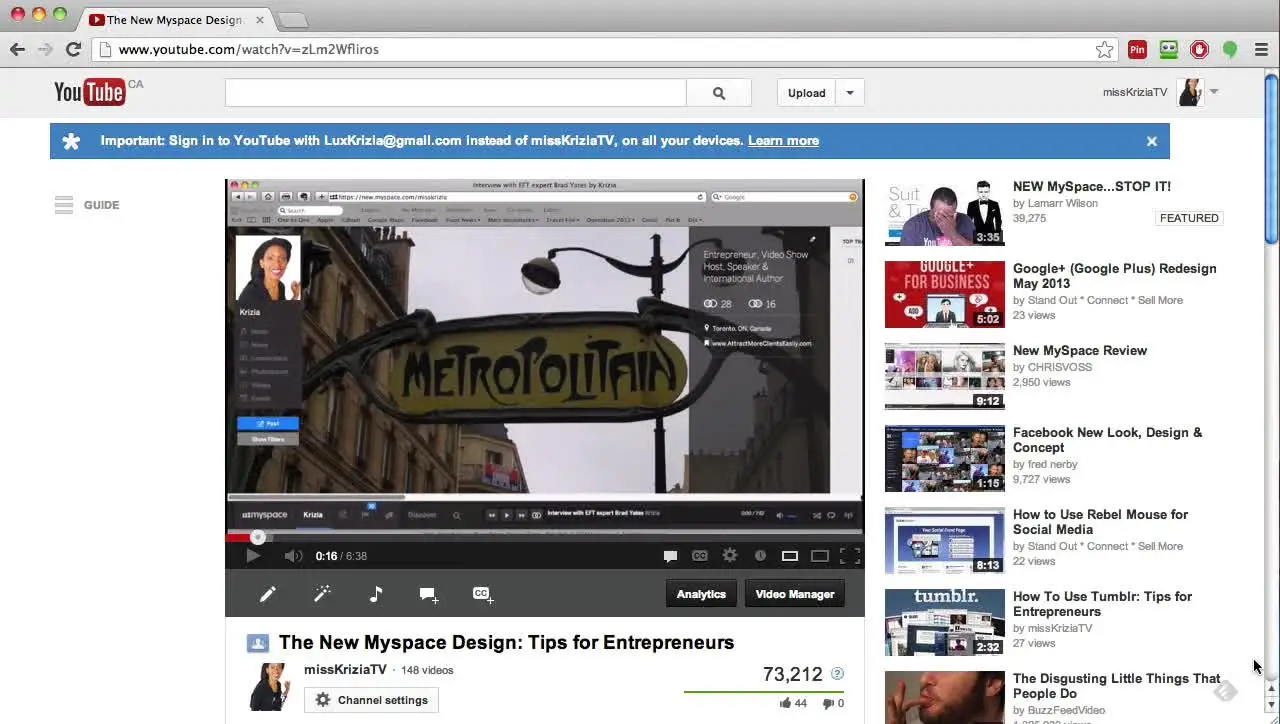Open the add Captions CC tool
Image resolution: width=1280 pixels, height=724 pixels.
(x=483, y=594)
